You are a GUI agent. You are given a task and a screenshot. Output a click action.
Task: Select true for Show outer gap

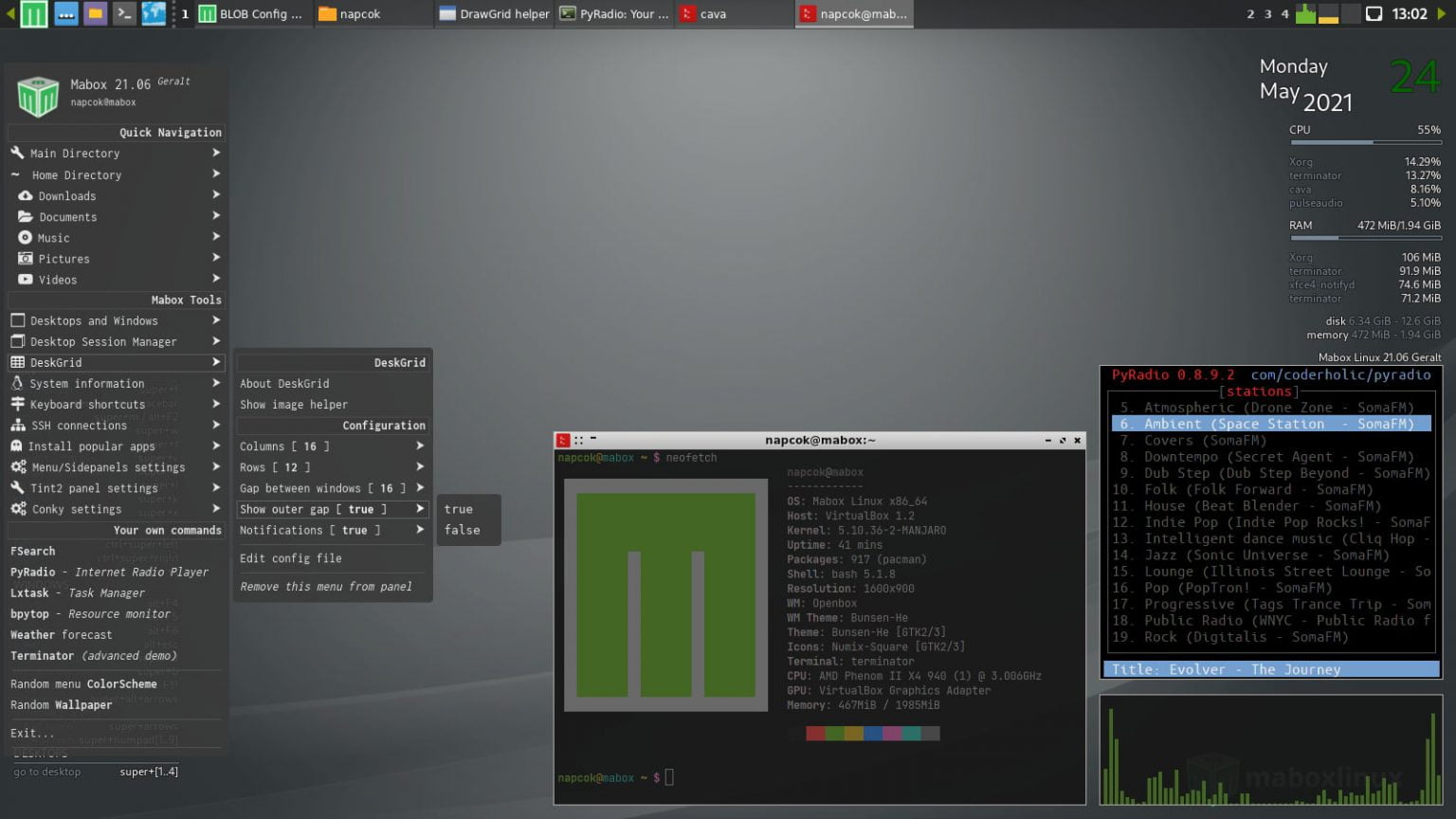tap(457, 508)
